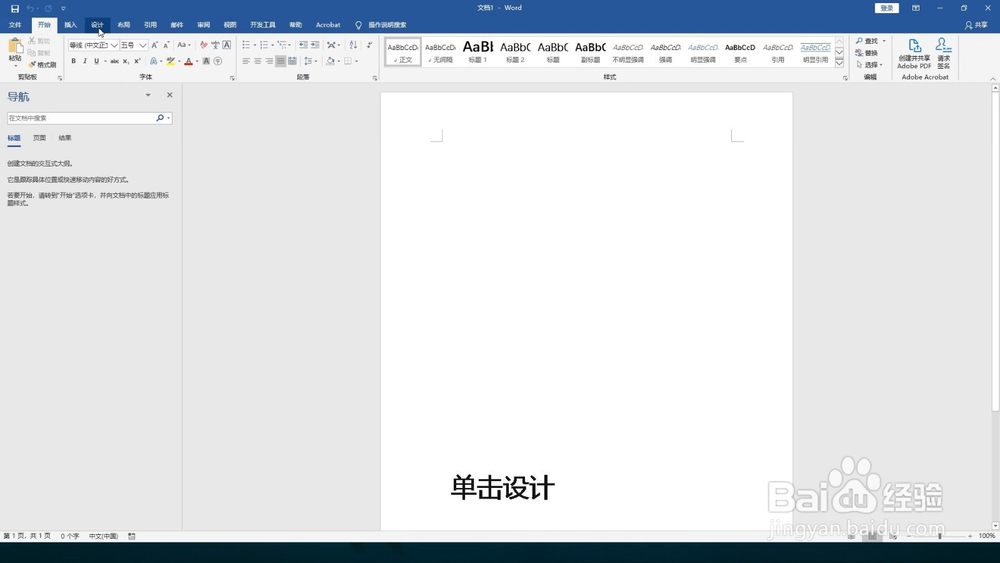Expand the styles gallery more arrow

tap(839, 63)
